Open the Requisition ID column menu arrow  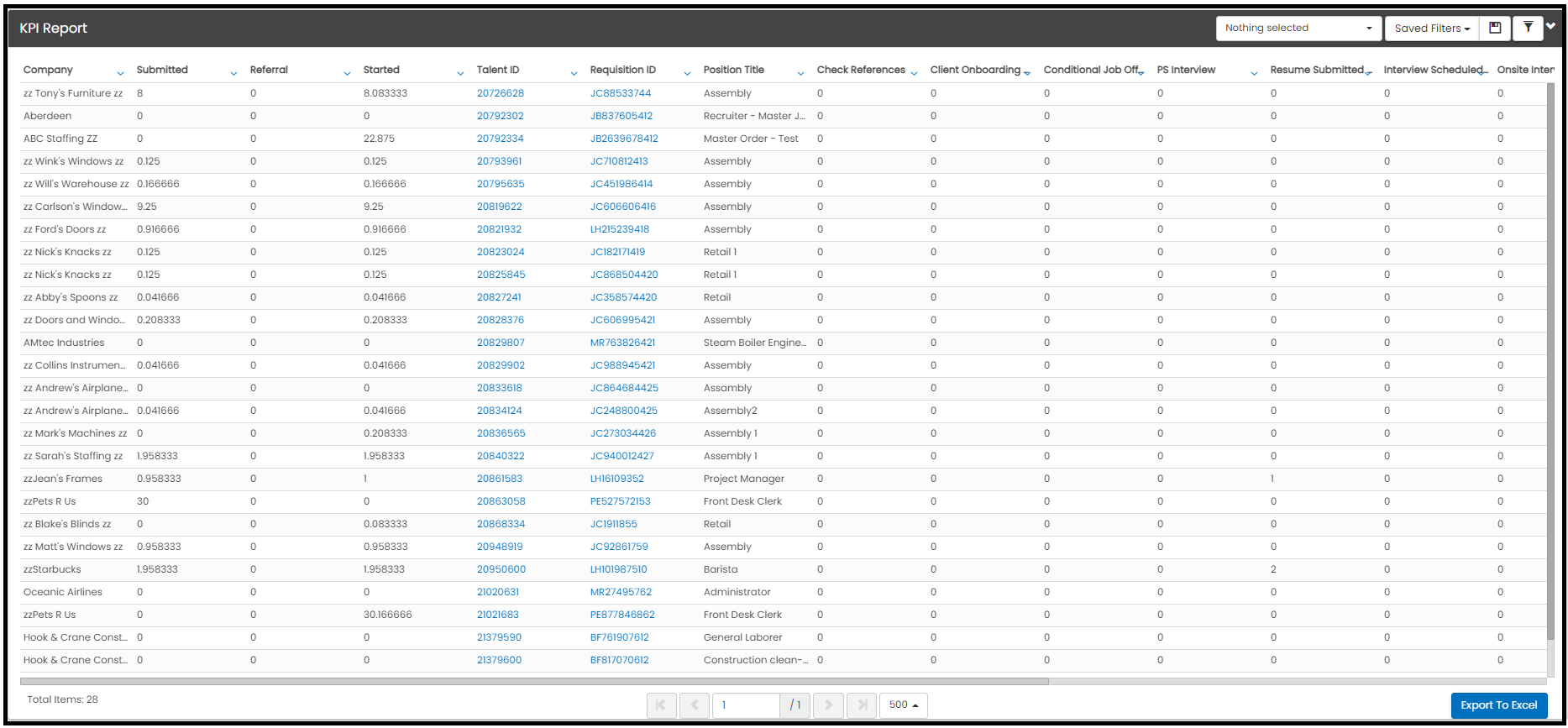pyautogui.click(x=687, y=73)
